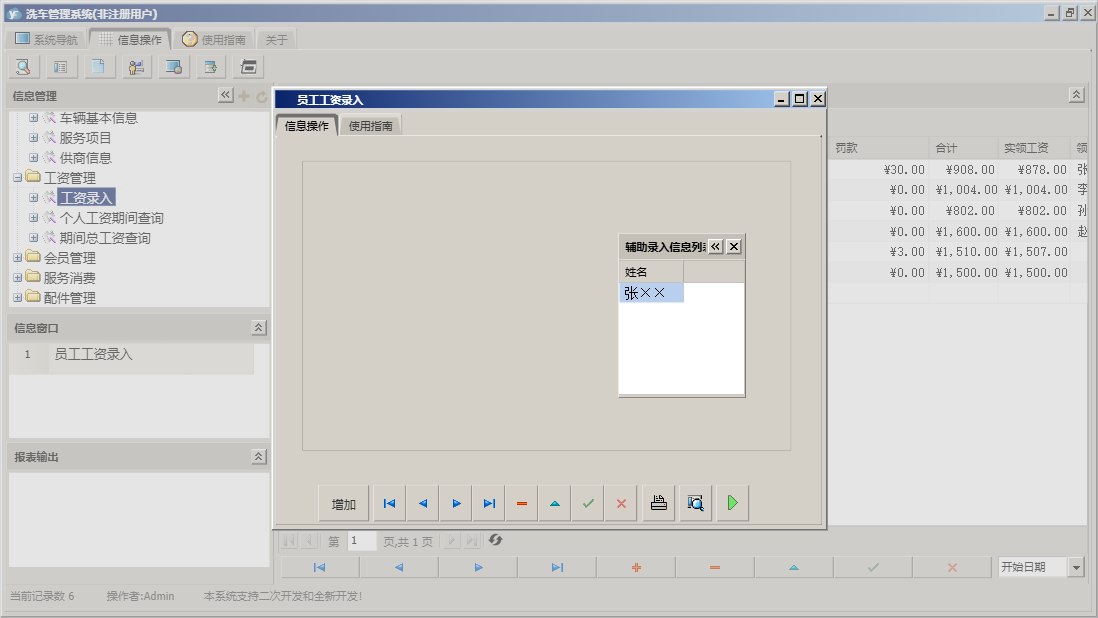Image resolution: width=1098 pixels, height=618 pixels.
Task: Select 张×× in helper name list
Action: [651, 293]
